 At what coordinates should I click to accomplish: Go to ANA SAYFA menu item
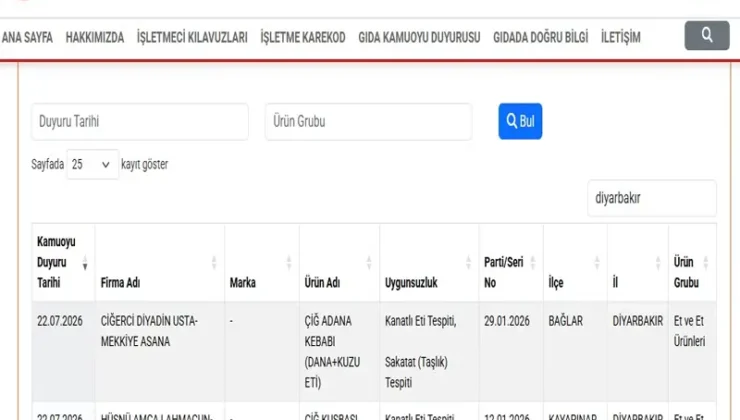[x=27, y=37]
